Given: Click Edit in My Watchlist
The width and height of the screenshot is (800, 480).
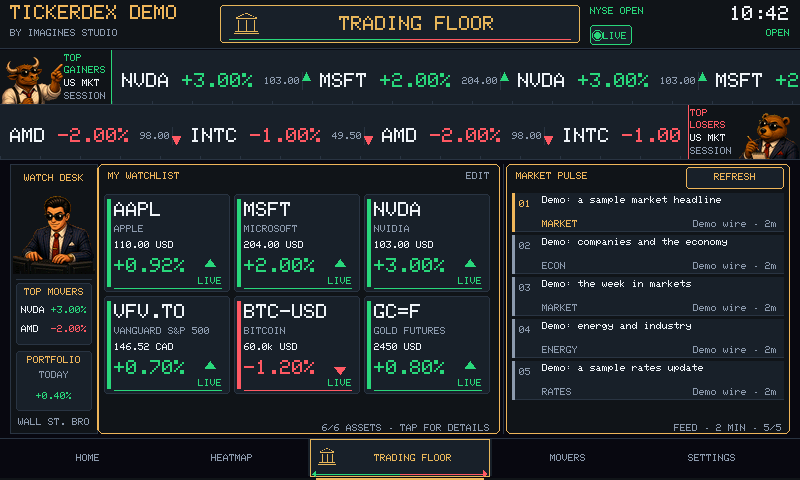Looking at the screenshot, I should click(x=477, y=175).
